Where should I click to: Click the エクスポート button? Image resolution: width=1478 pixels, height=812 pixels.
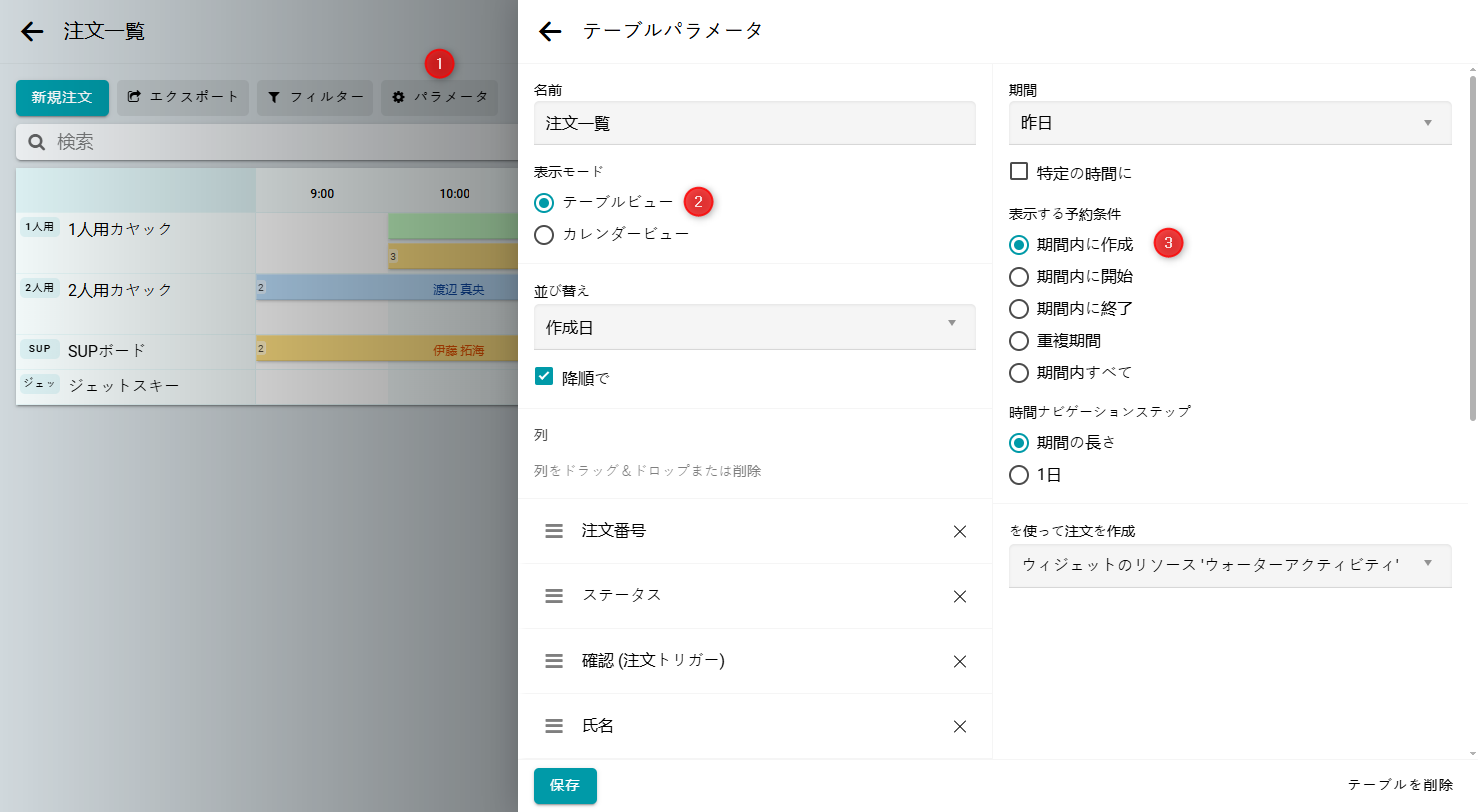tap(183, 98)
